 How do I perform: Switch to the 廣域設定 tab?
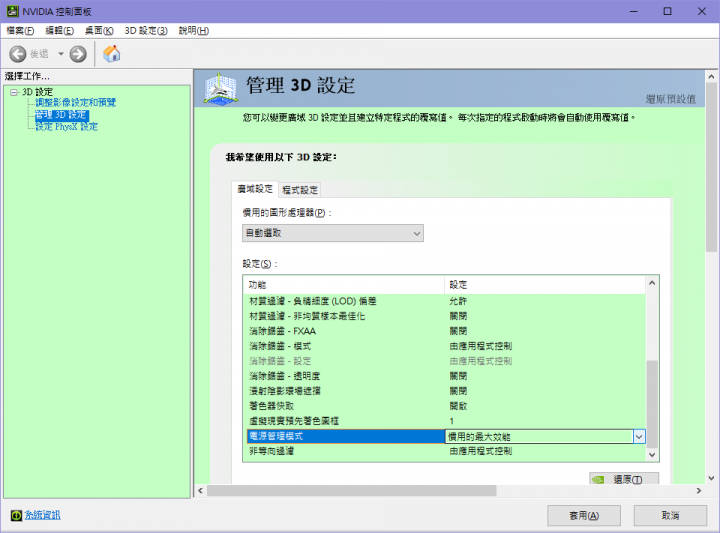[x=255, y=189]
